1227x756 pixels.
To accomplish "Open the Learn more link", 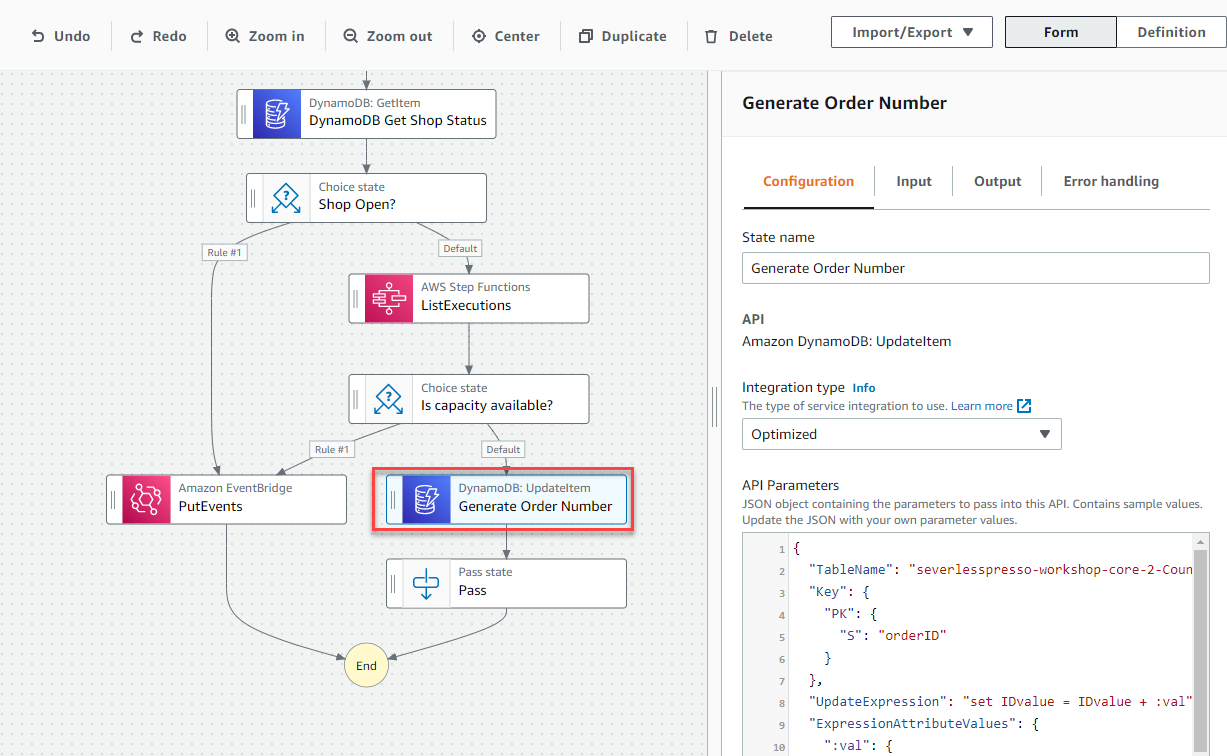I will point(981,406).
